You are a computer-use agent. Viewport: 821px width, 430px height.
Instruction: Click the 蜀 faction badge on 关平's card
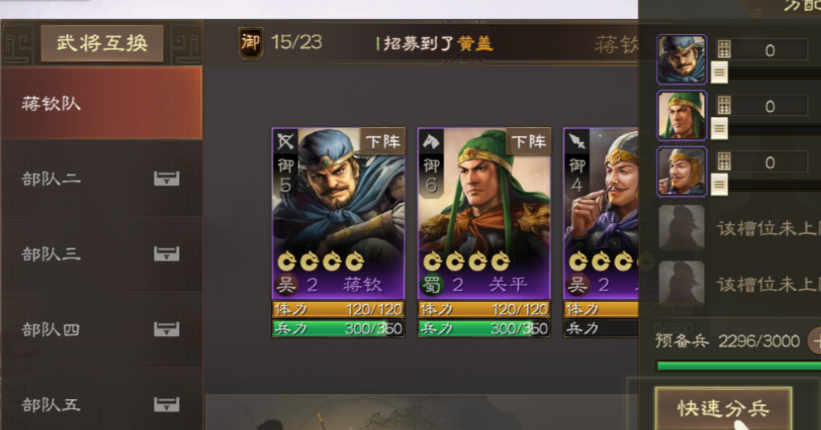(x=432, y=285)
